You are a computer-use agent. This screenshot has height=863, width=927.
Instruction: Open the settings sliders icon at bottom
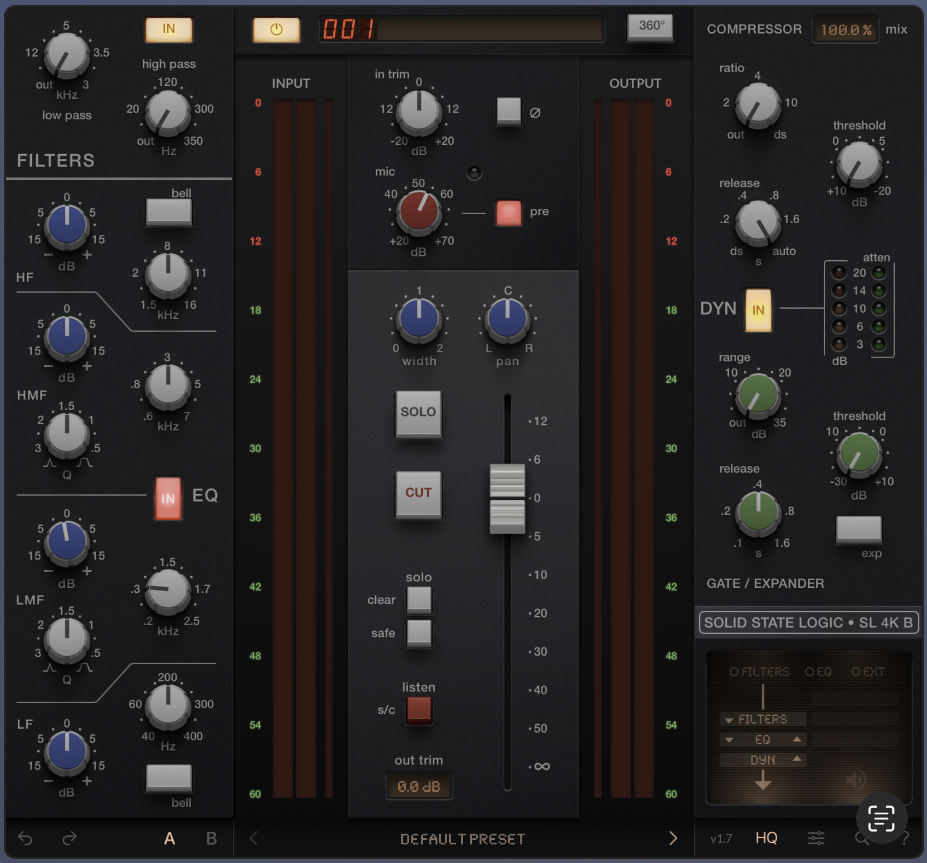pos(816,839)
